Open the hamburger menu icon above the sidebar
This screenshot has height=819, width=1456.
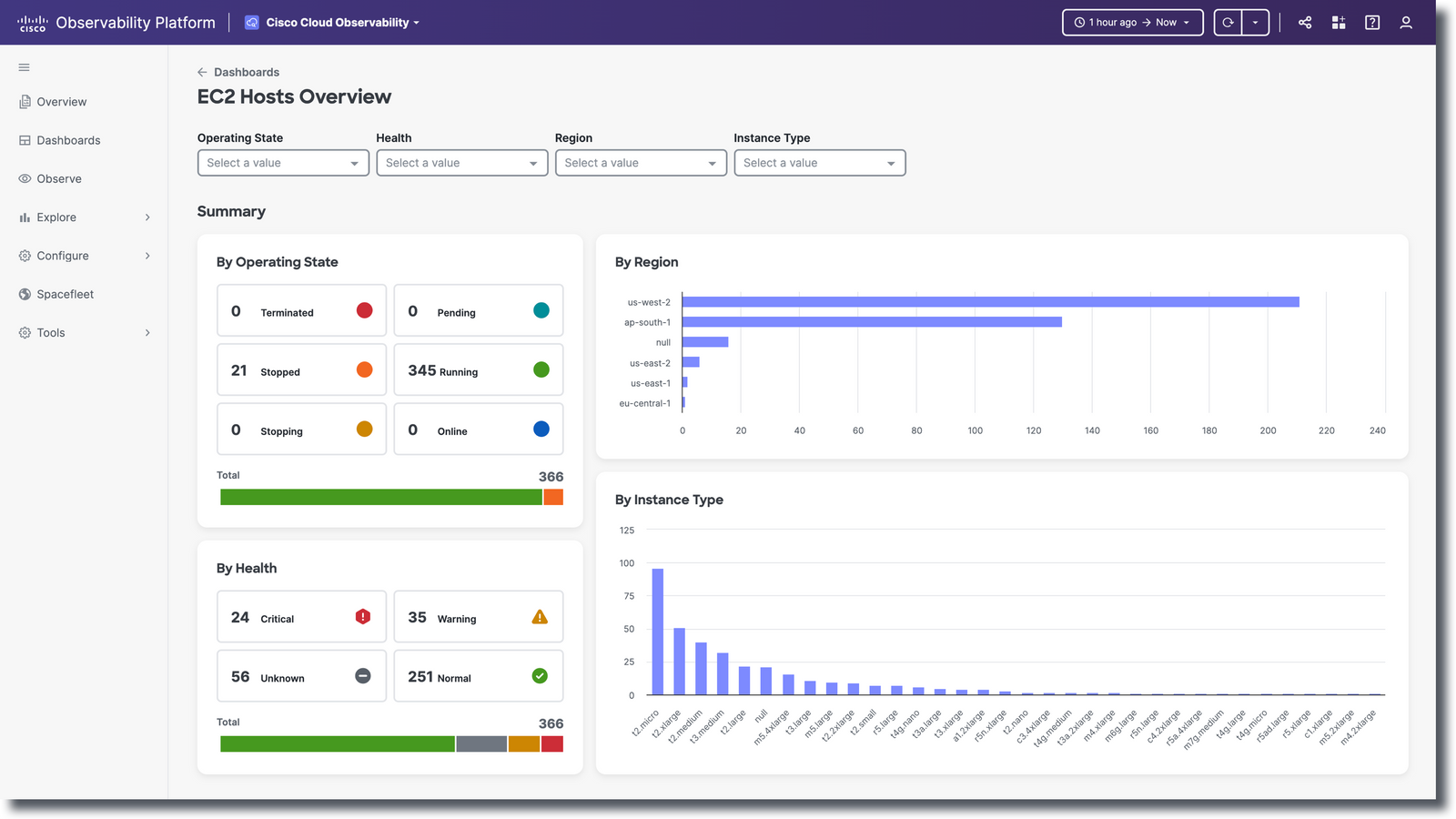click(x=24, y=67)
